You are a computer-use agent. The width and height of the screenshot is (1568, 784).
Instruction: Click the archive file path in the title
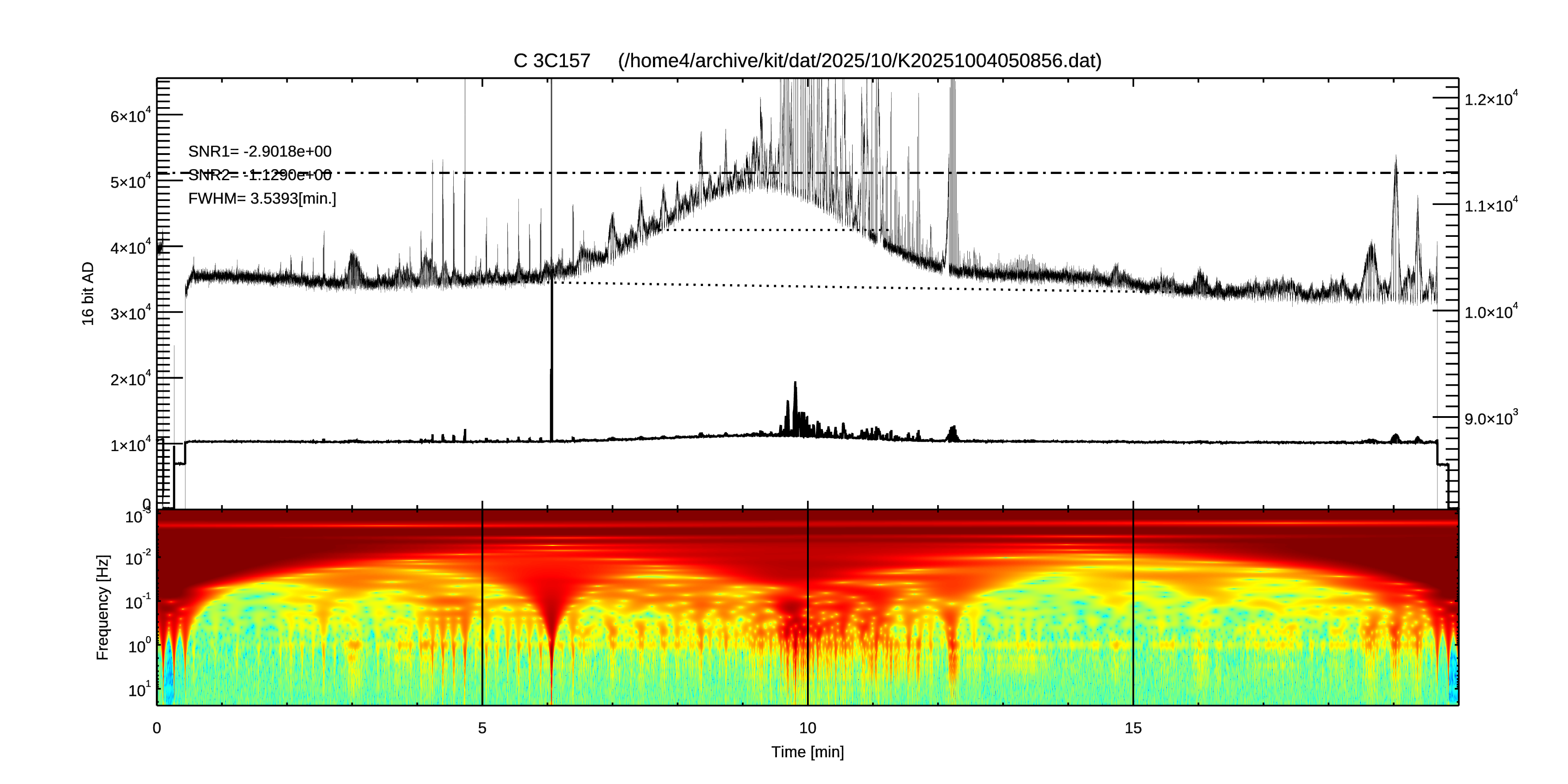(x=860, y=61)
